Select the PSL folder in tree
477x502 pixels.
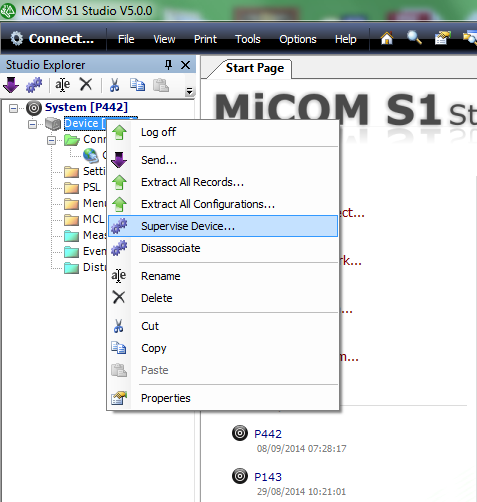tap(92, 187)
